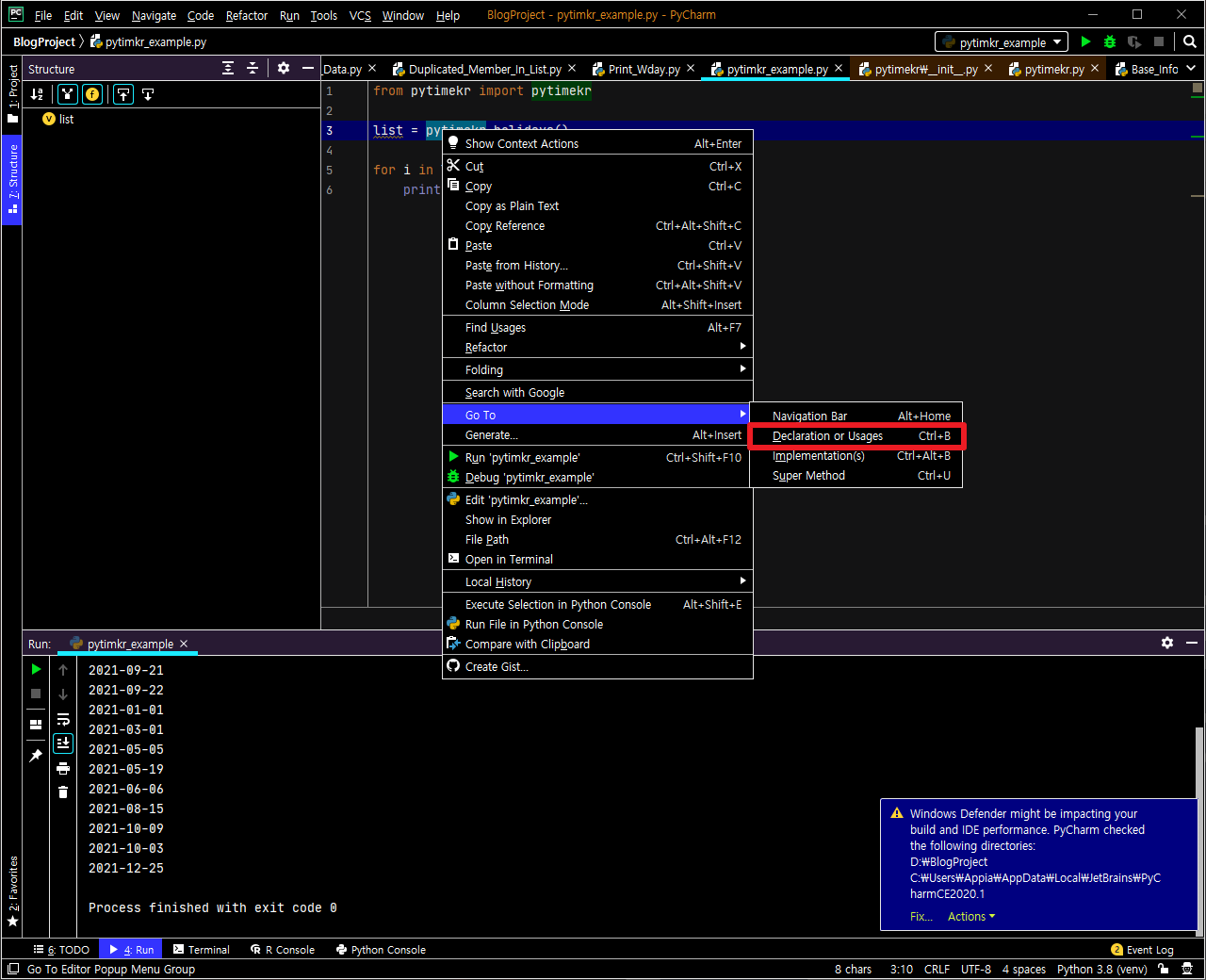Toggle Soft-Wrap icon in Run panel
Screen dimensions: 1206x980
tap(63, 719)
